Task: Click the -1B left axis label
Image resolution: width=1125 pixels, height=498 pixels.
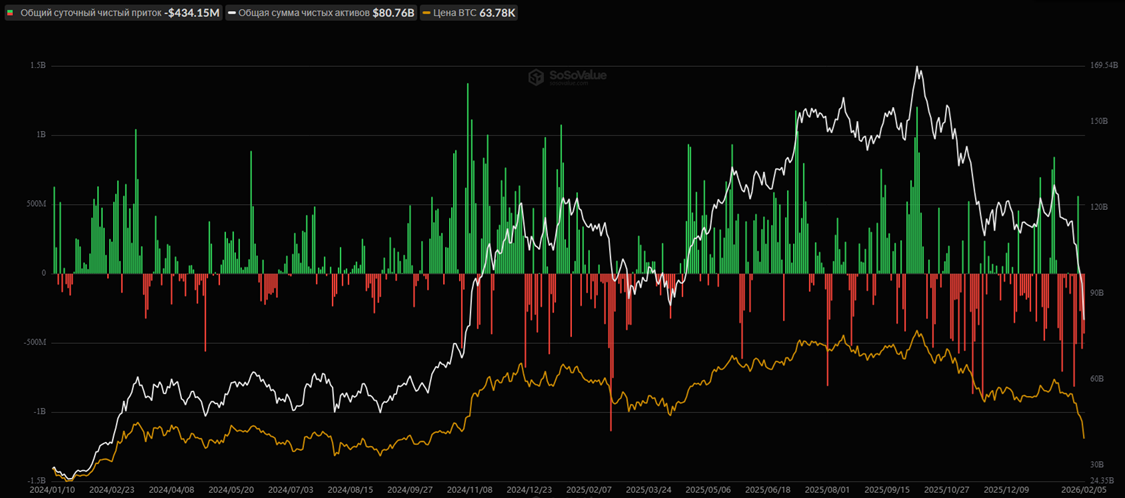Action: click(39, 411)
